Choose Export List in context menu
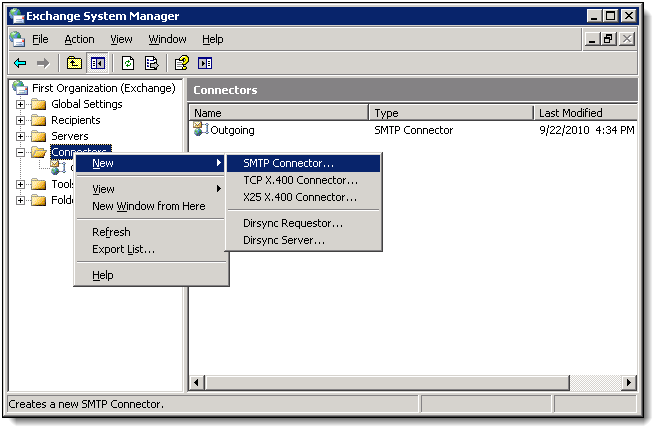This screenshot has height=435, width=661. pos(152,250)
